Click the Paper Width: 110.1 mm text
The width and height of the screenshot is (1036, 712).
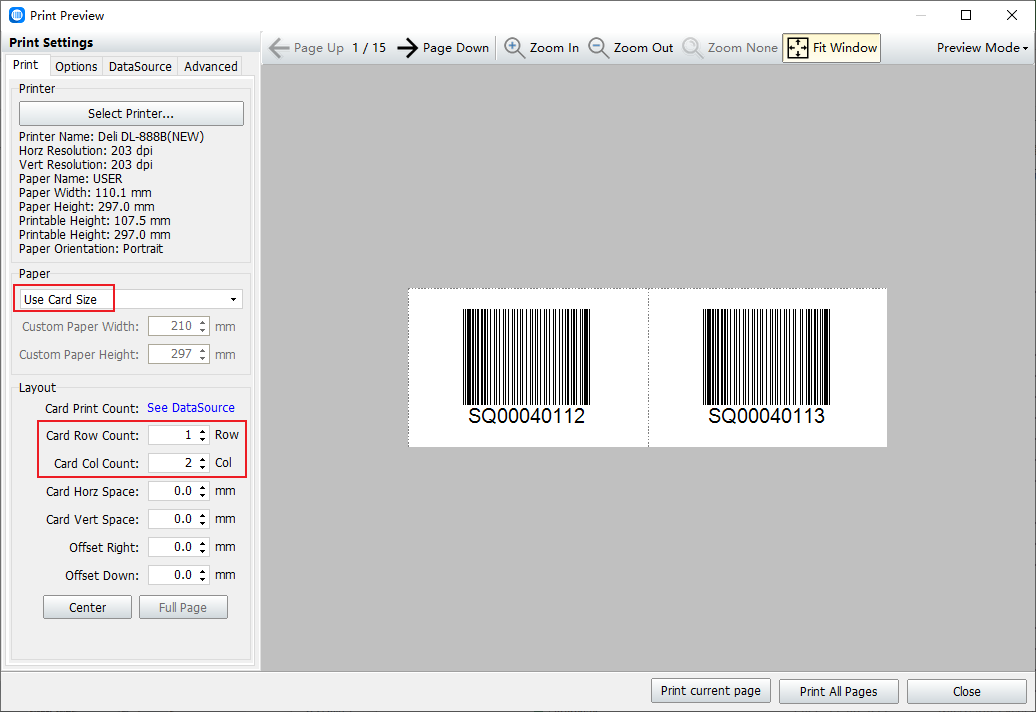[85, 193]
